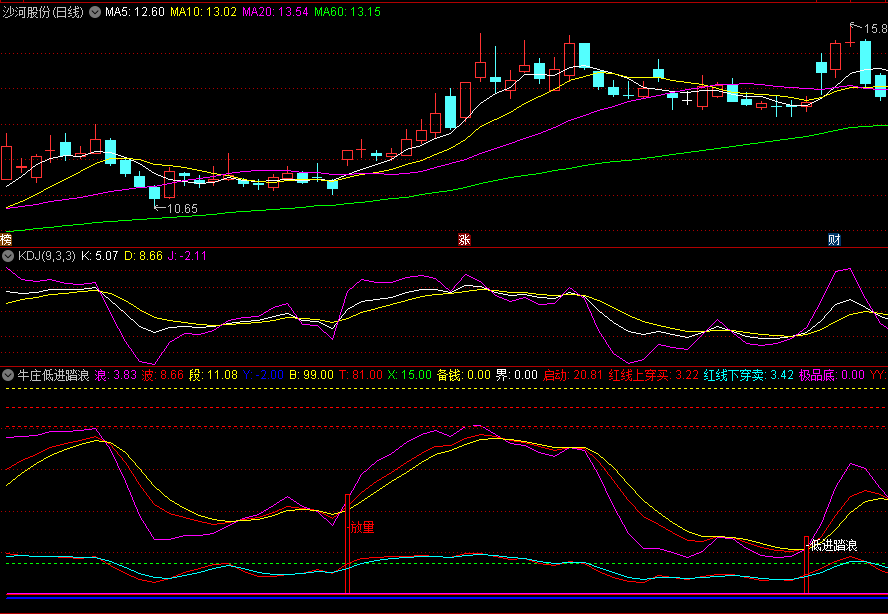
Task: Open the 牛庄低进踏浪 indicator dropdown arrow
Action: coord(8,375)
